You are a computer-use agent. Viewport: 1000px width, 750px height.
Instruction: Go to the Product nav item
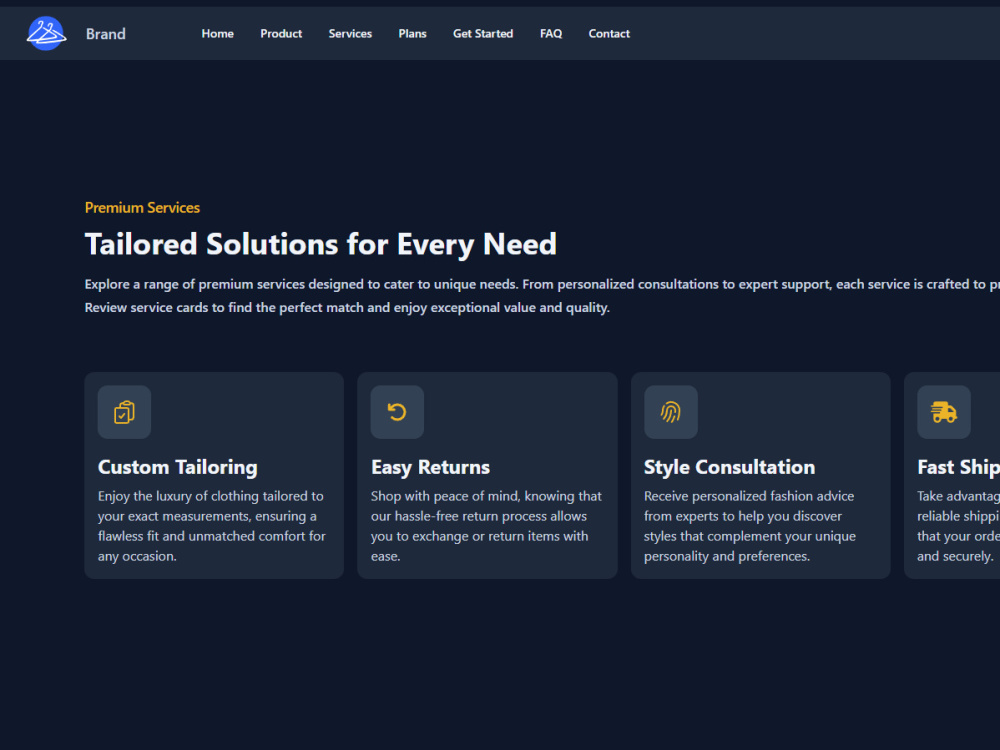(x=281, y=34)
